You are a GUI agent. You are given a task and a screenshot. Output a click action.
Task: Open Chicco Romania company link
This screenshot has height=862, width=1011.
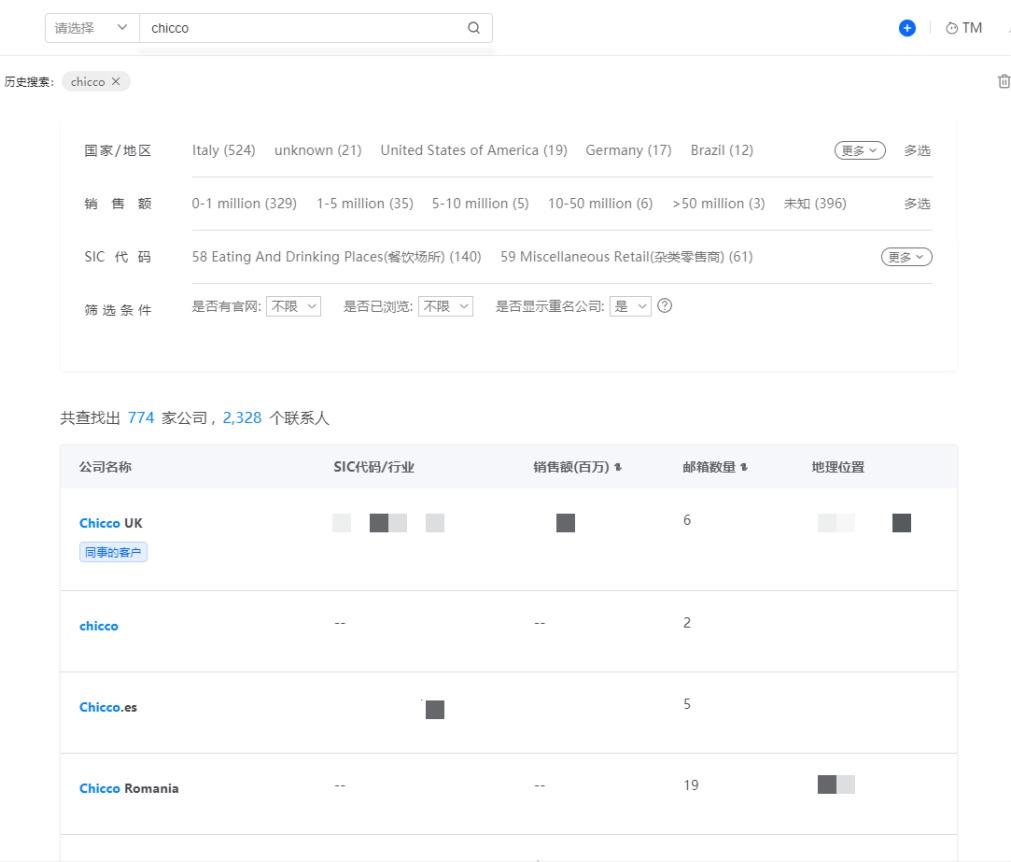(x=128, y=788)
